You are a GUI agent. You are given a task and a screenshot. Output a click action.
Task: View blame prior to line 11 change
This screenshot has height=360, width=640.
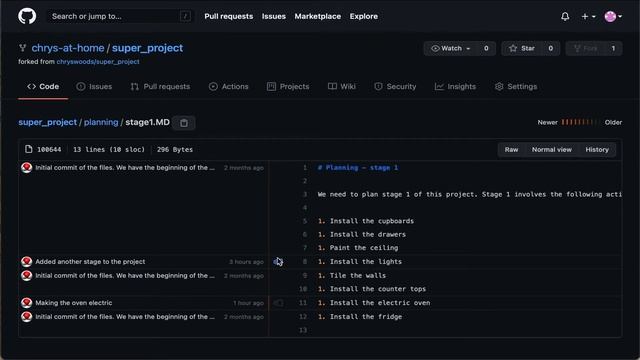tap(278, 303)
